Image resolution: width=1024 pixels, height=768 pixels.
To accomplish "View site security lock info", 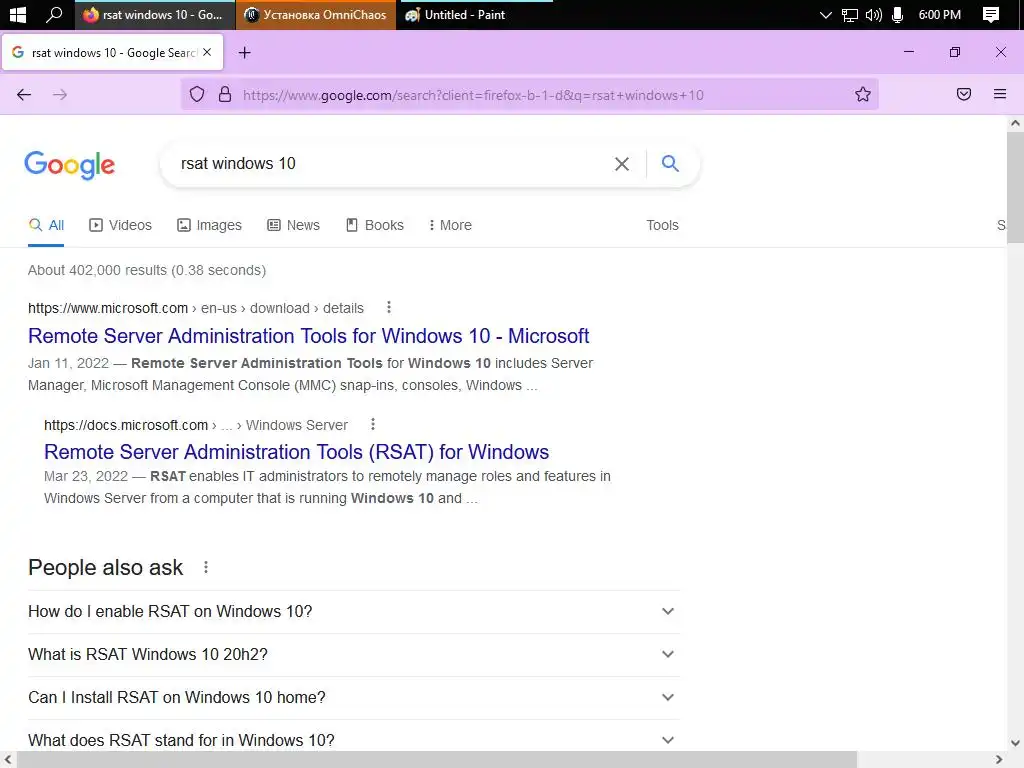I will click(x=225, y=95).
